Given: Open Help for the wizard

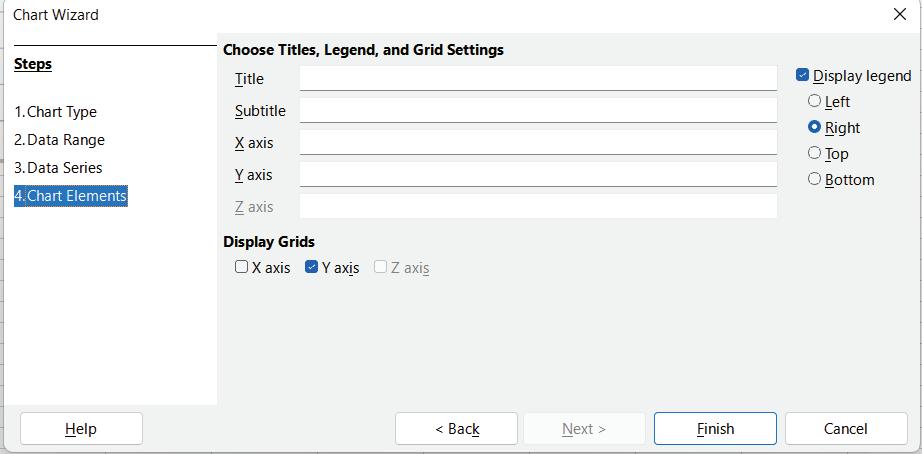Looking at the screenshot, I should pyautogui.click(x=81, y=428).
